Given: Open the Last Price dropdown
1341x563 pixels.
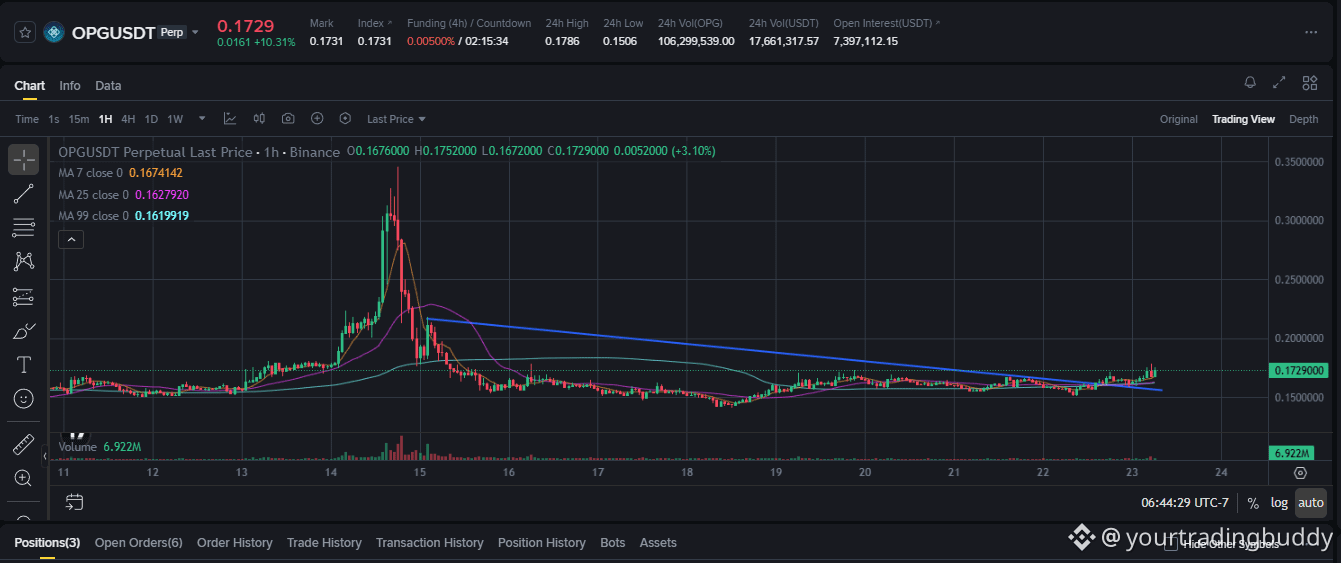Looking at the screenshot, I should pyautogui.click(x=396, y=119).
